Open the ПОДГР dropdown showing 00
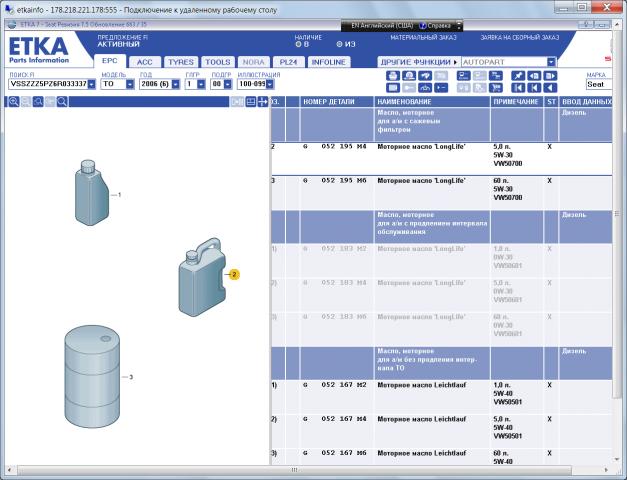Image resolution: width=627 pixels, height=480 pixels. pyautogui.click(x=228, y=84)
